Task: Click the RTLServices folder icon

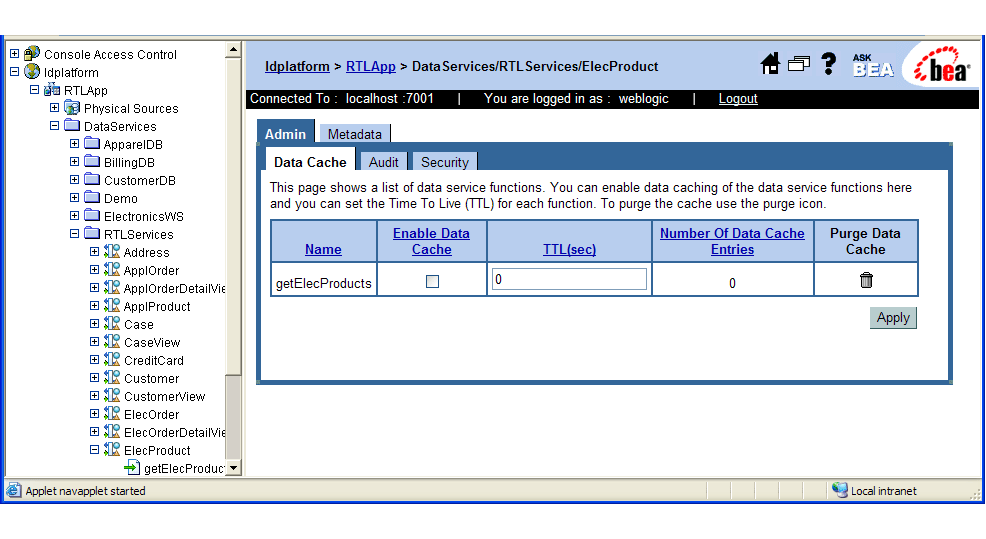Action: click(92, 234)
